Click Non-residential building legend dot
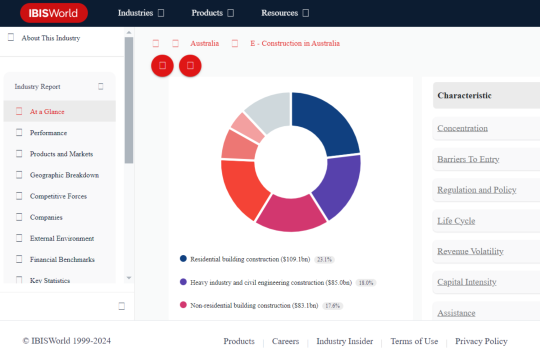The image size is (540, 360). (x=183, y=305)
